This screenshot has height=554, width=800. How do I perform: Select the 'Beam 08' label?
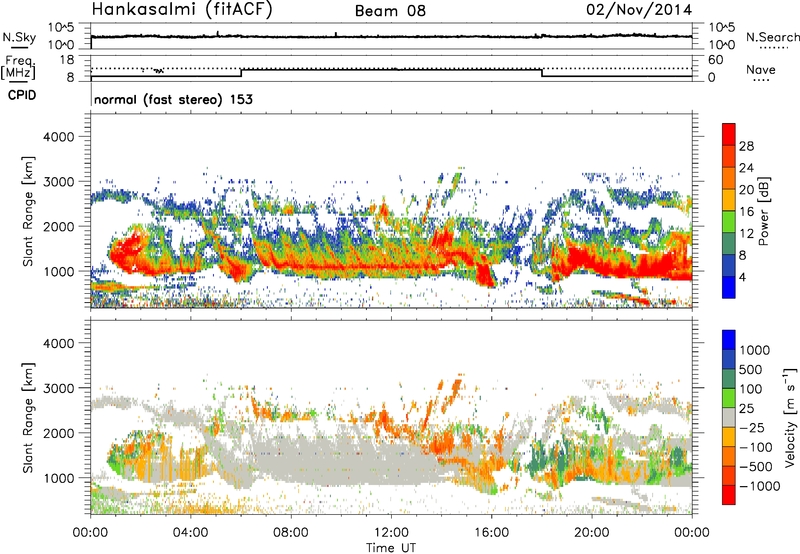tap(390, 11)
